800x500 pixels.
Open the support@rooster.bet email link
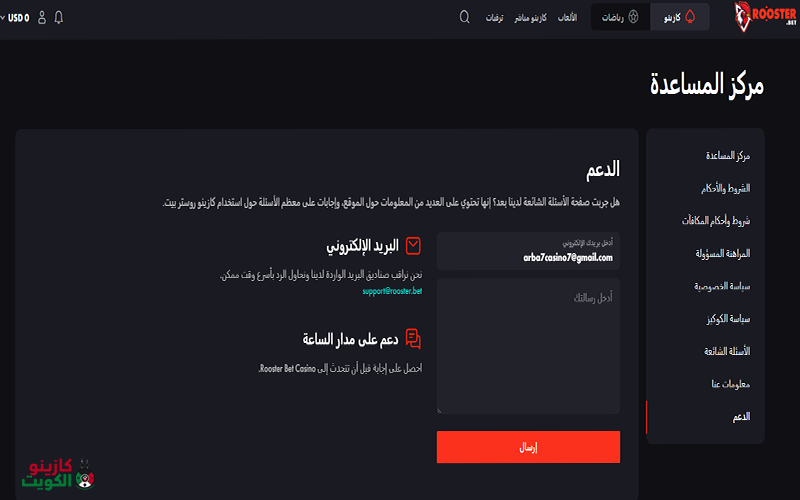pos(392,291)
